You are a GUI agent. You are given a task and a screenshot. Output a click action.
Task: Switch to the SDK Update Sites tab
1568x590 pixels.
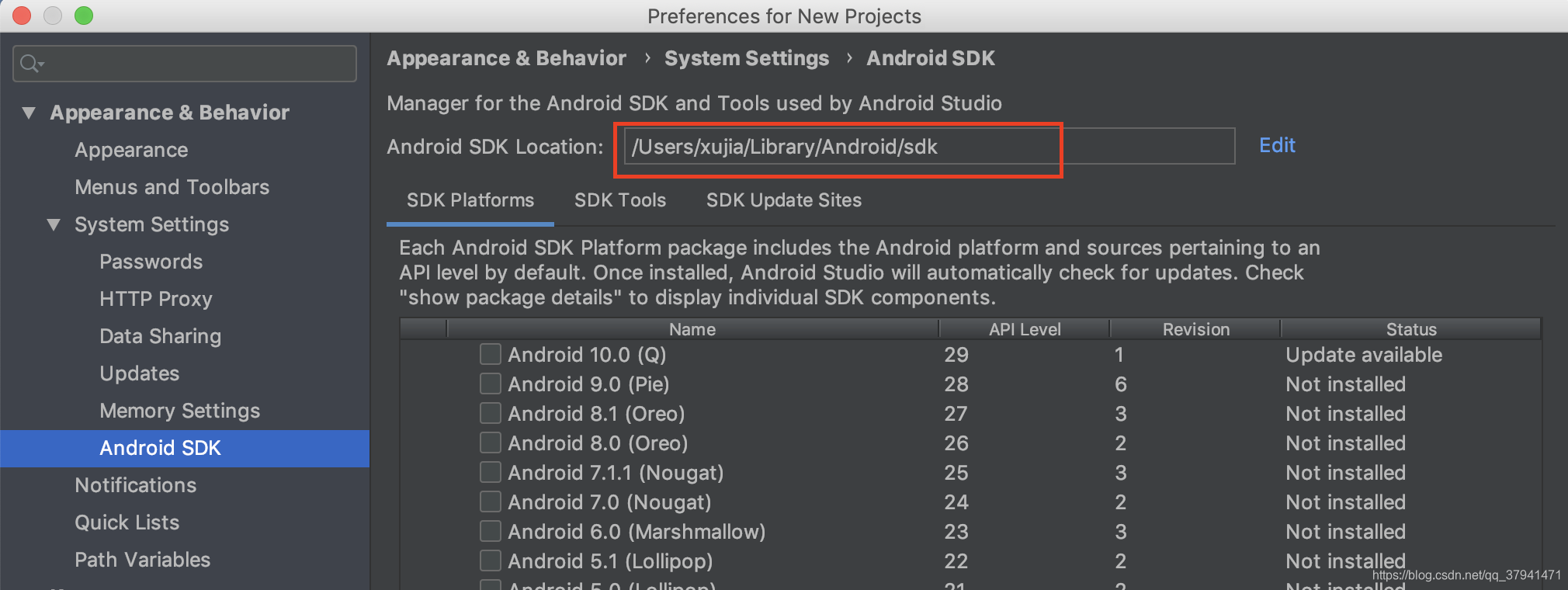tap(784, 200)
